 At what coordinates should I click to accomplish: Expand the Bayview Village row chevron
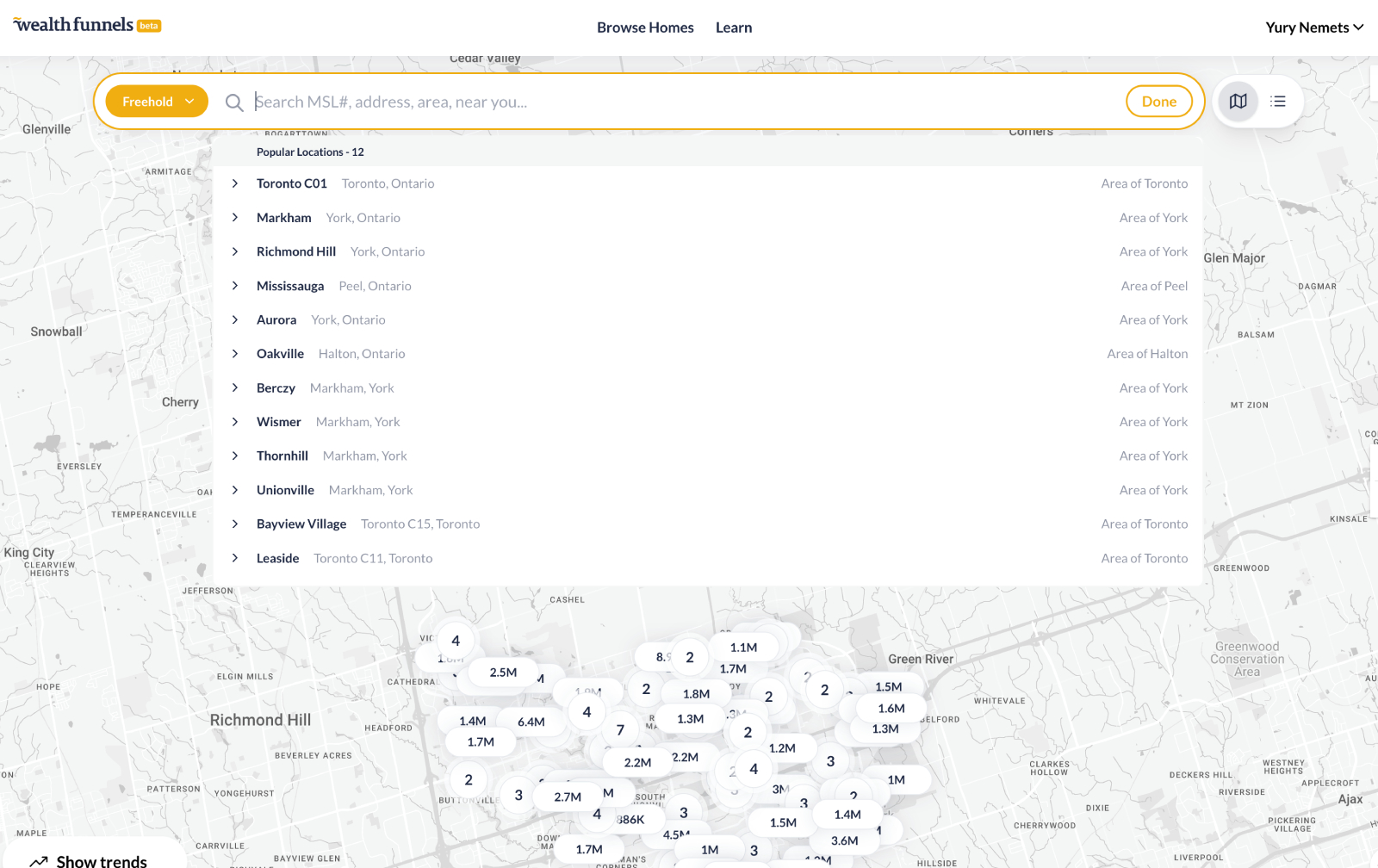(235, 524)
